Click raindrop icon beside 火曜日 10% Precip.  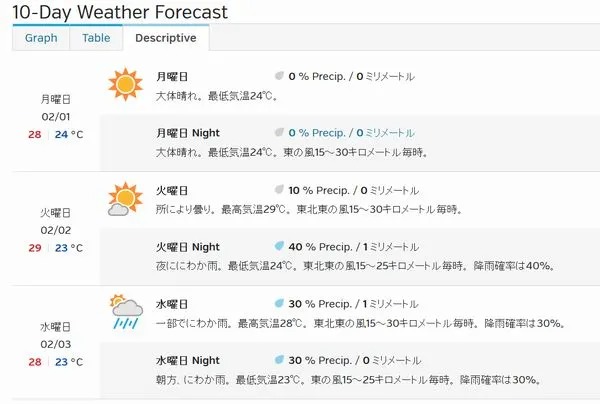(x=279, y=189)
